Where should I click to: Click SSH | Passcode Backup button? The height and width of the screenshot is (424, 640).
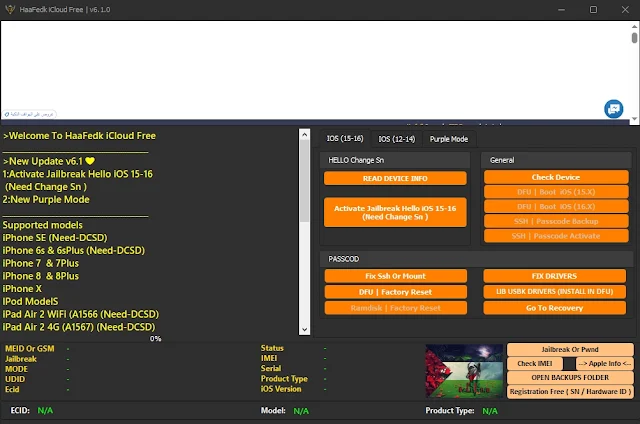pos(556,221)
